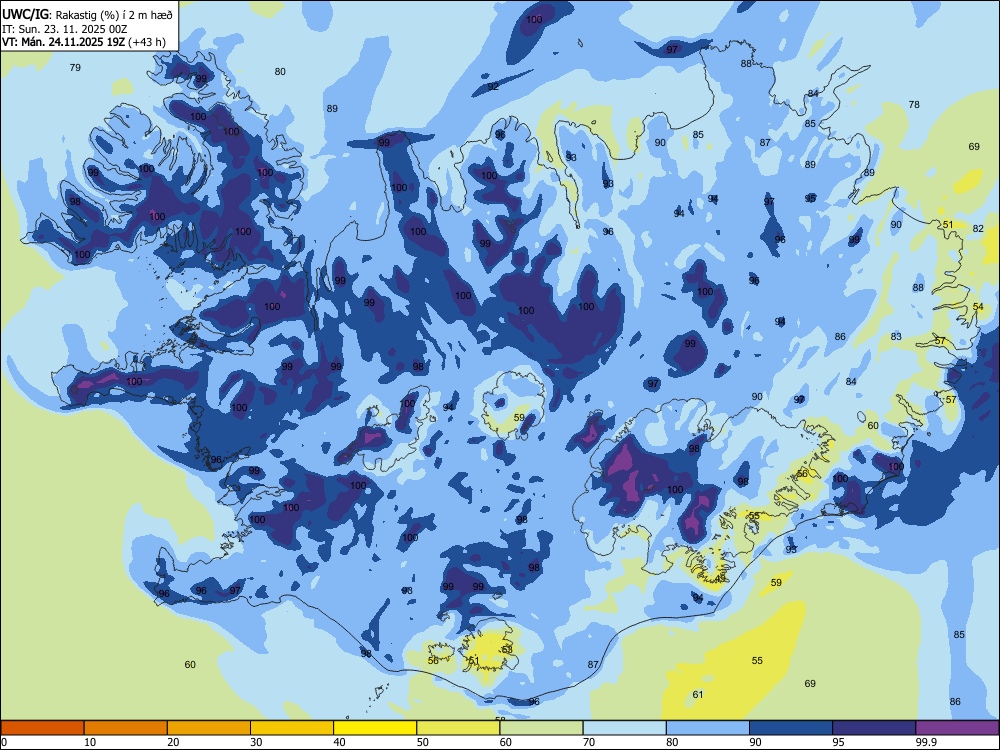This screenshot has height=750, width=1000.
Task: Click the '78' humidity value on the map
Action: point(914,104)
